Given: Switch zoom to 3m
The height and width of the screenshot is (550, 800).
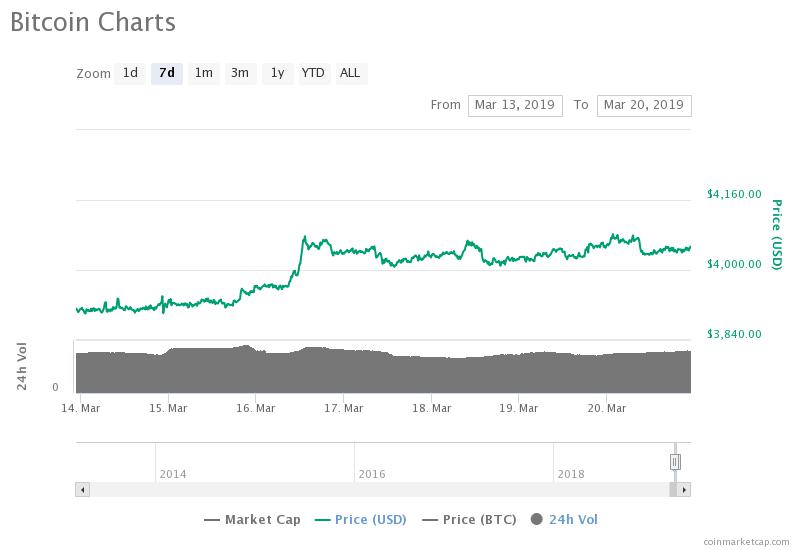Looking at the screenshot, I should pyautogui.click(x=240, y=73).
